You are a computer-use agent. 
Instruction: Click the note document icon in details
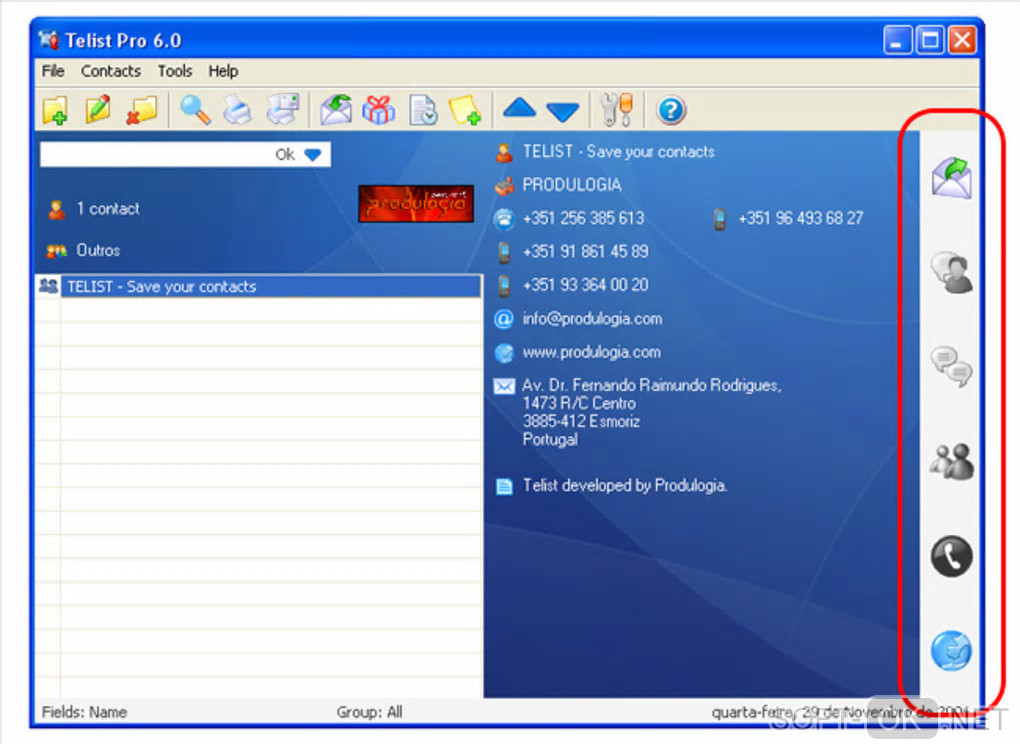pos(503,486)
